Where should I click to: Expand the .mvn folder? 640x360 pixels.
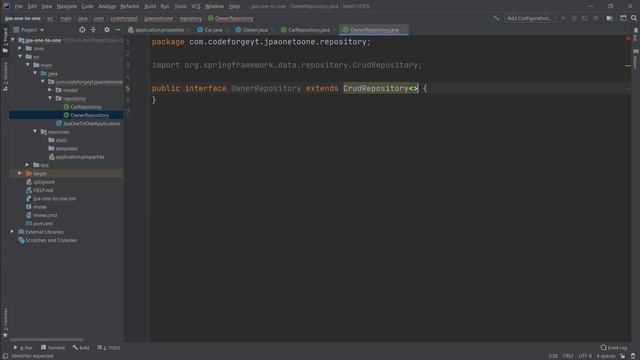(20, 48)
